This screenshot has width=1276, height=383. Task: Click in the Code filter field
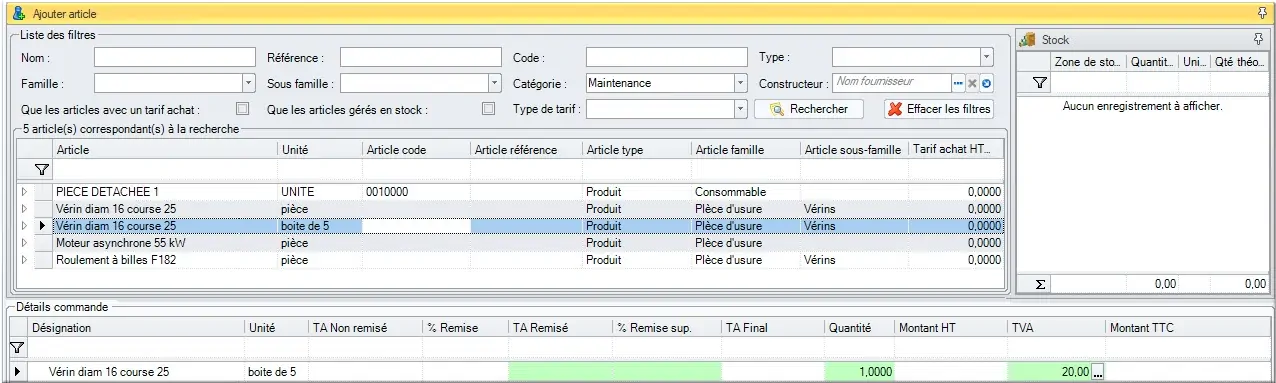click(666, 57)
